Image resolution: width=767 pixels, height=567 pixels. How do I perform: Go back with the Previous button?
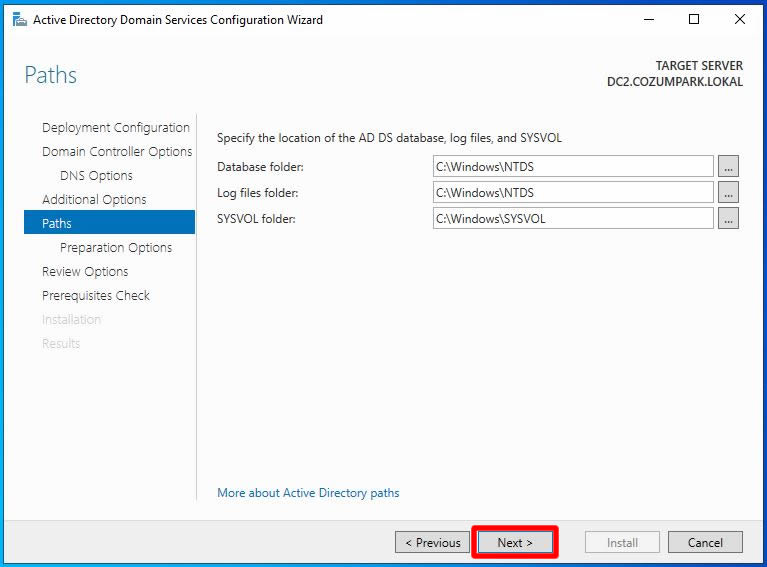[433, 543]
